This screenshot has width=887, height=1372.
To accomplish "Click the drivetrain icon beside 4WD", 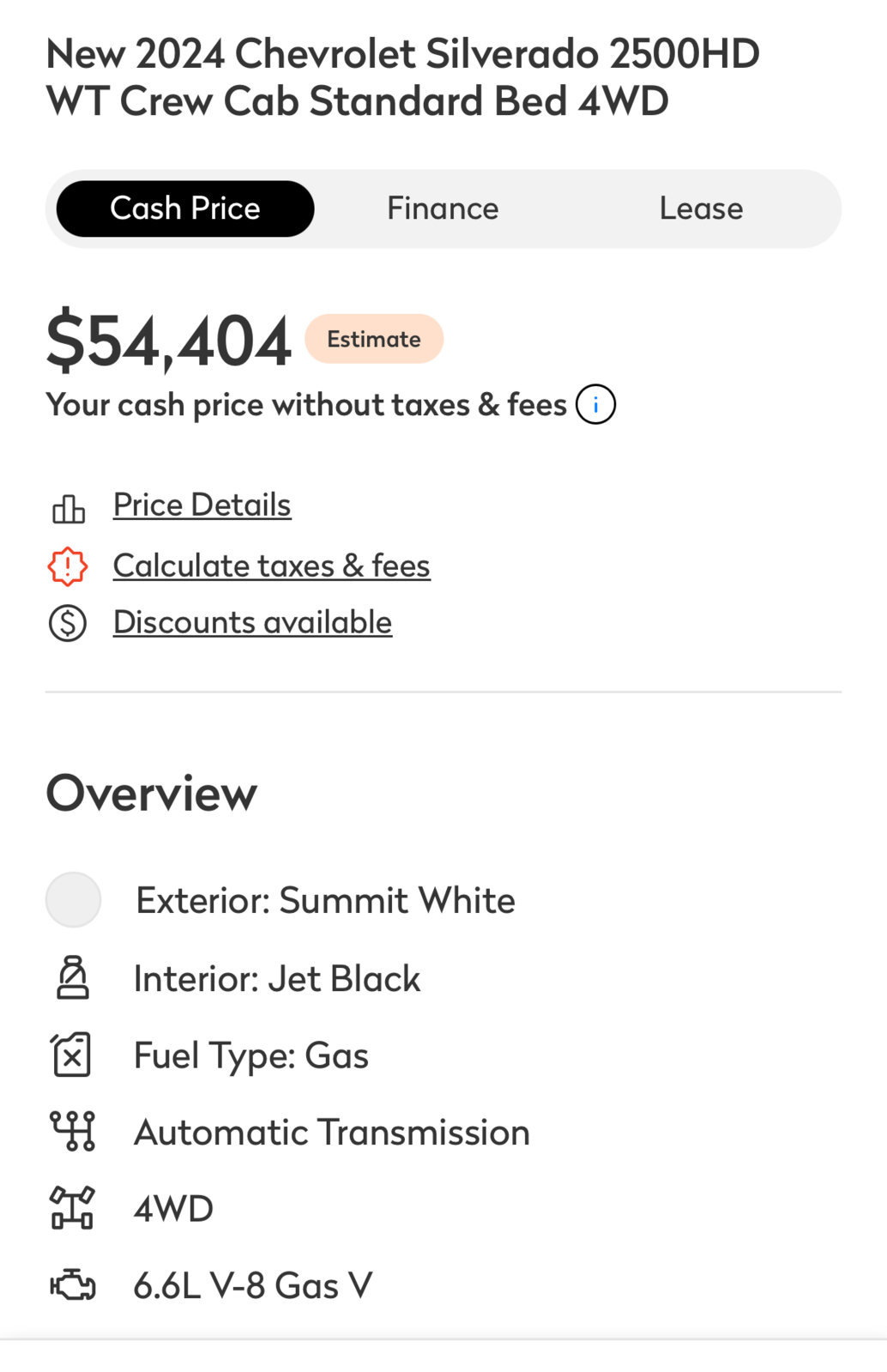I will pyautogui.click(x=72, y=1208).
